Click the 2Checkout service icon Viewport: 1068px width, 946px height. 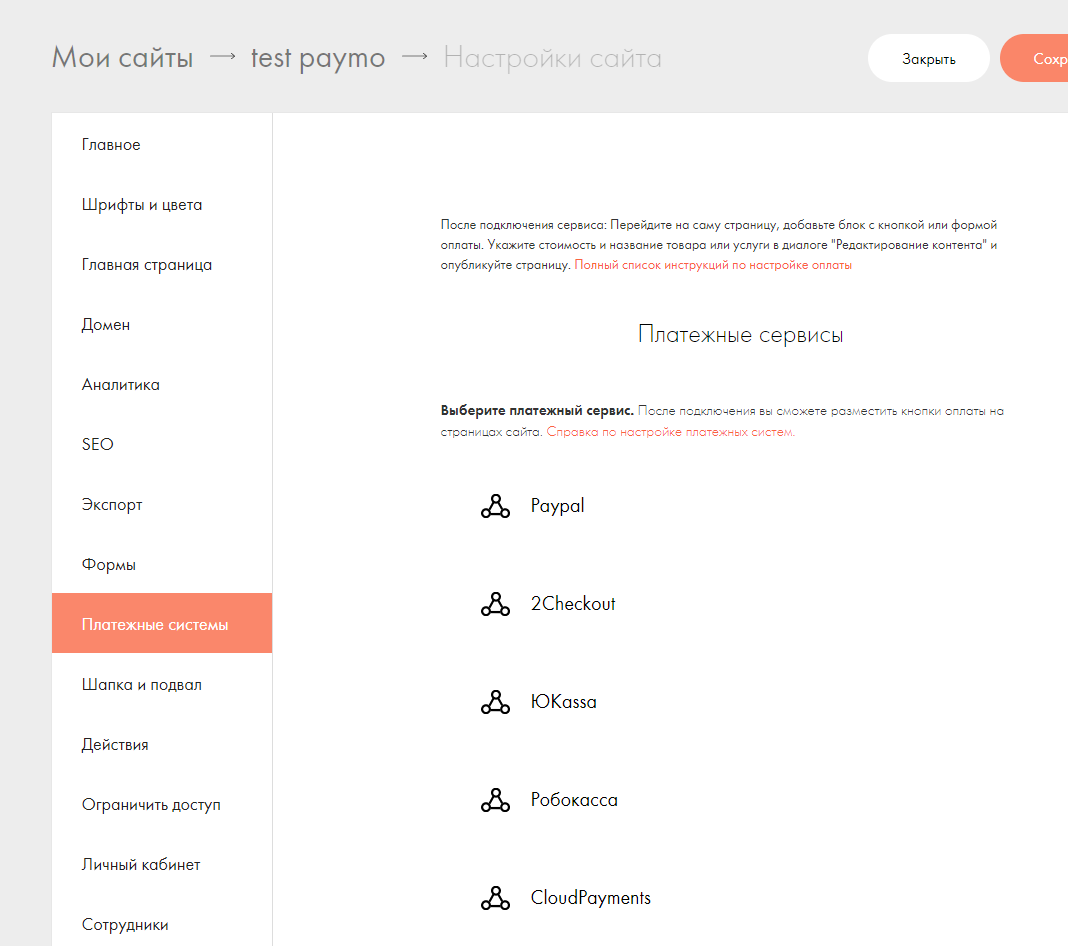pos(495,604)
